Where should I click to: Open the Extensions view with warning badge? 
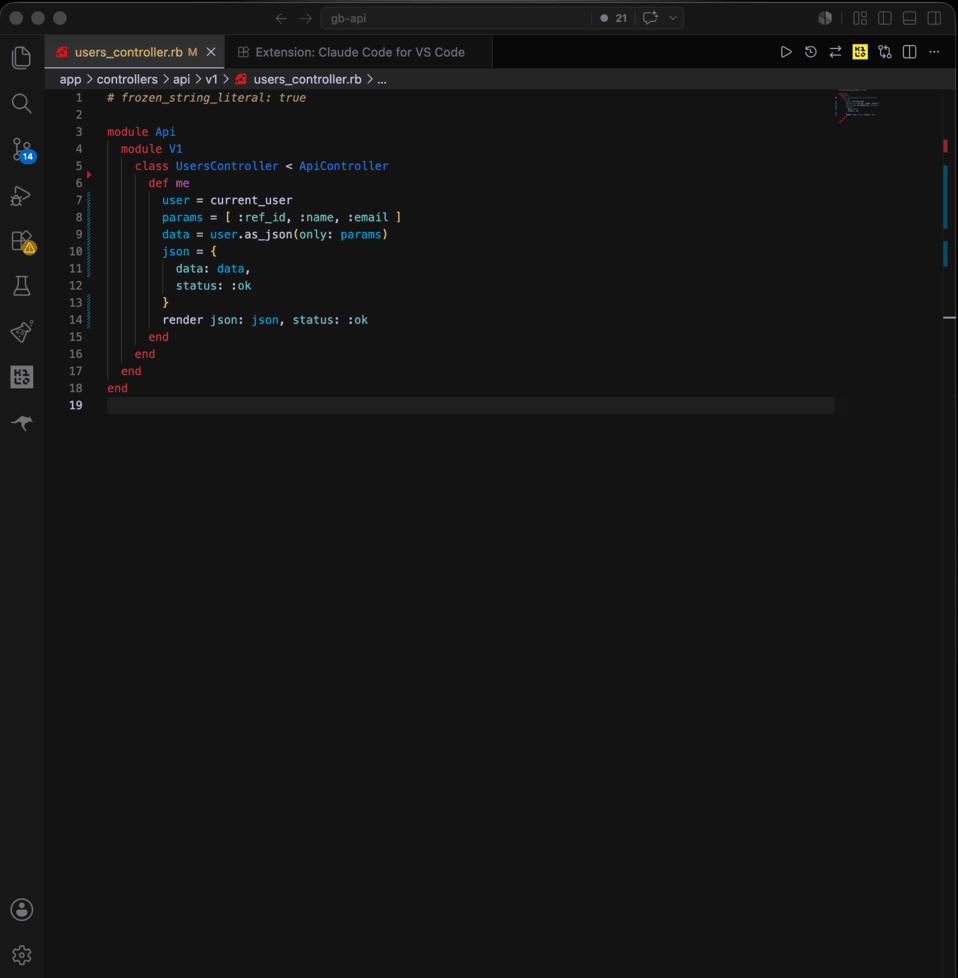click(23, 242)
